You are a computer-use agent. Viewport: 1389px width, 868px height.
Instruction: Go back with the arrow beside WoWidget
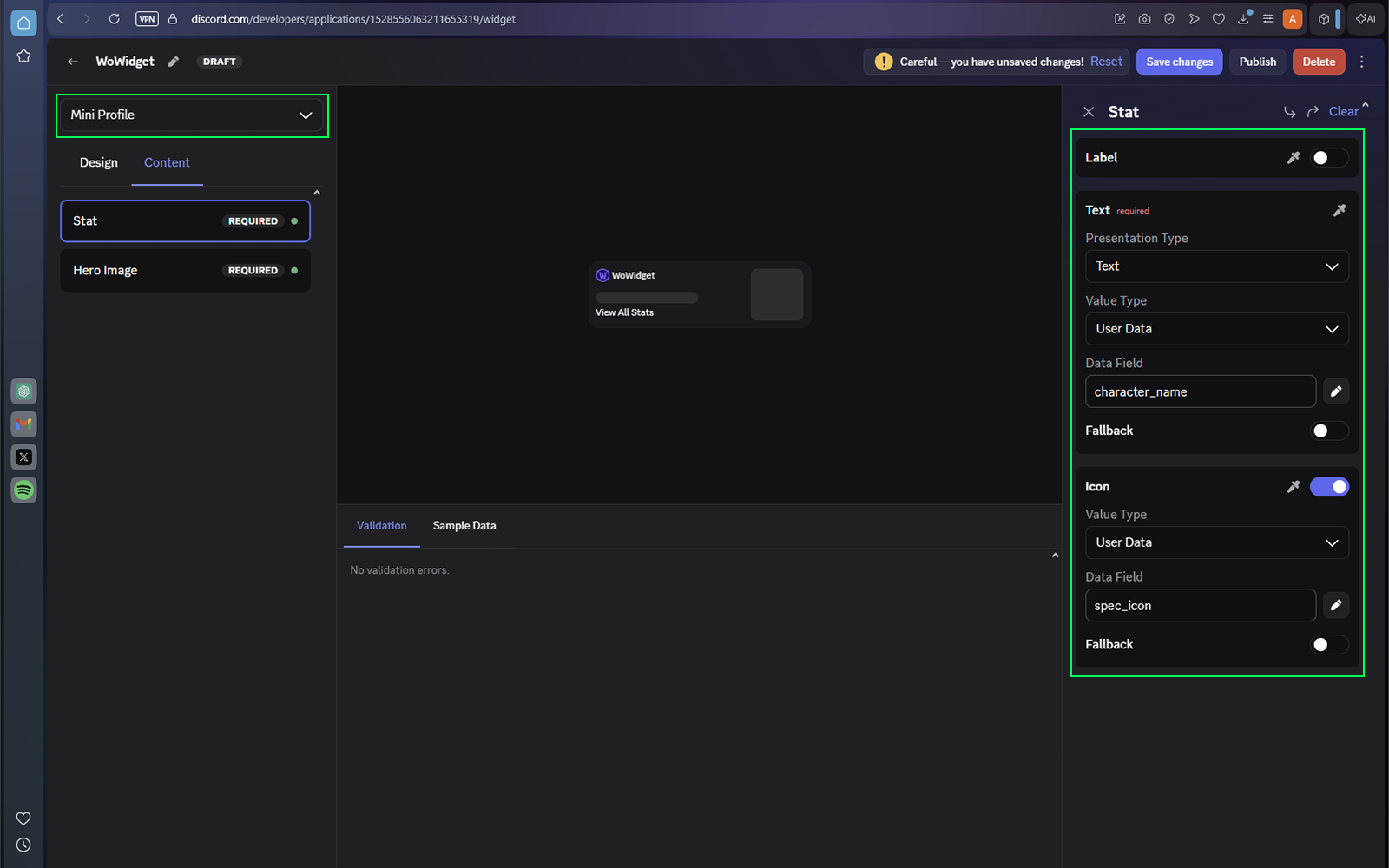(73, 62)
